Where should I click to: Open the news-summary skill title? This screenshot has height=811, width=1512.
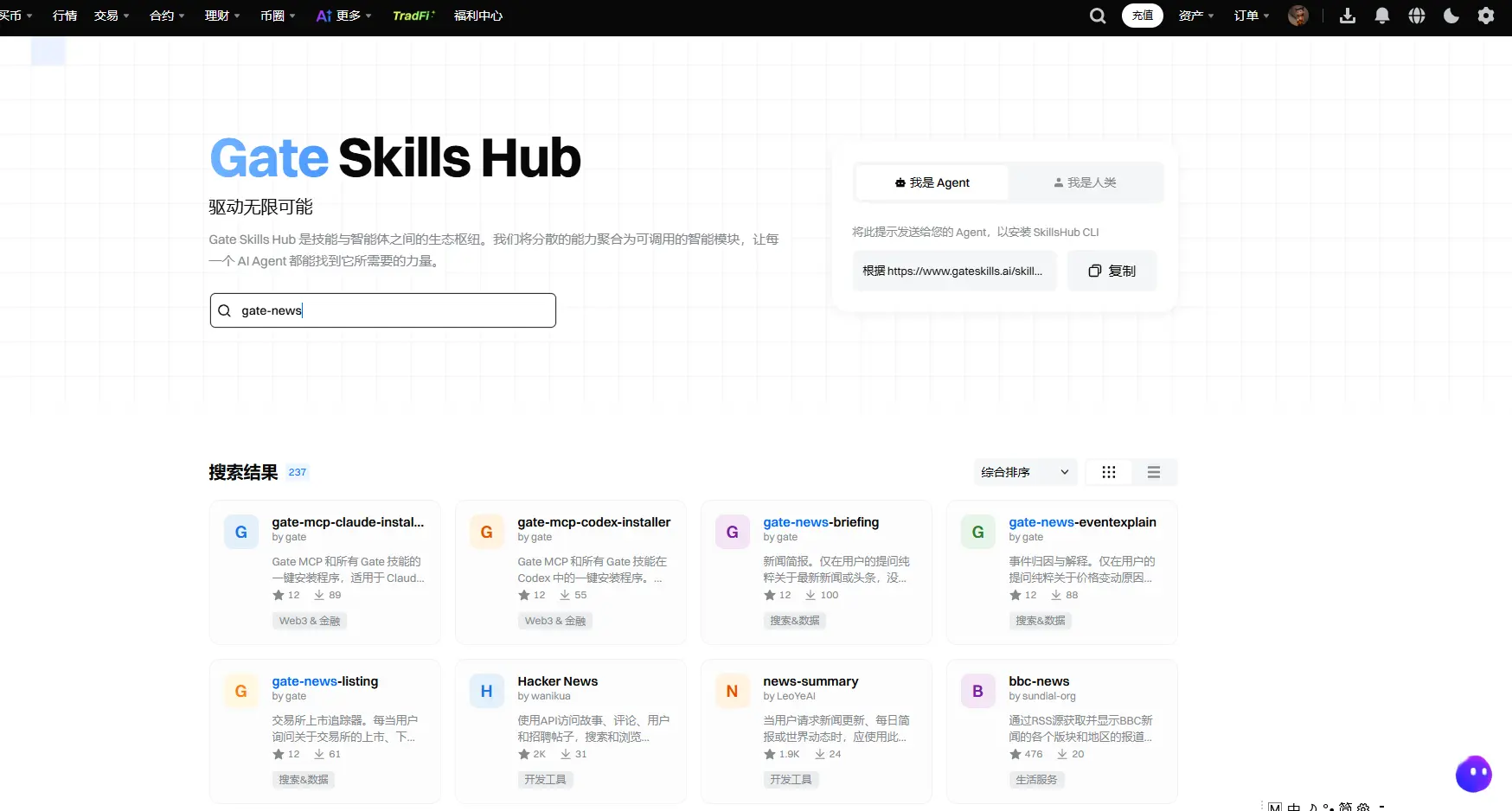coord(810,681)
